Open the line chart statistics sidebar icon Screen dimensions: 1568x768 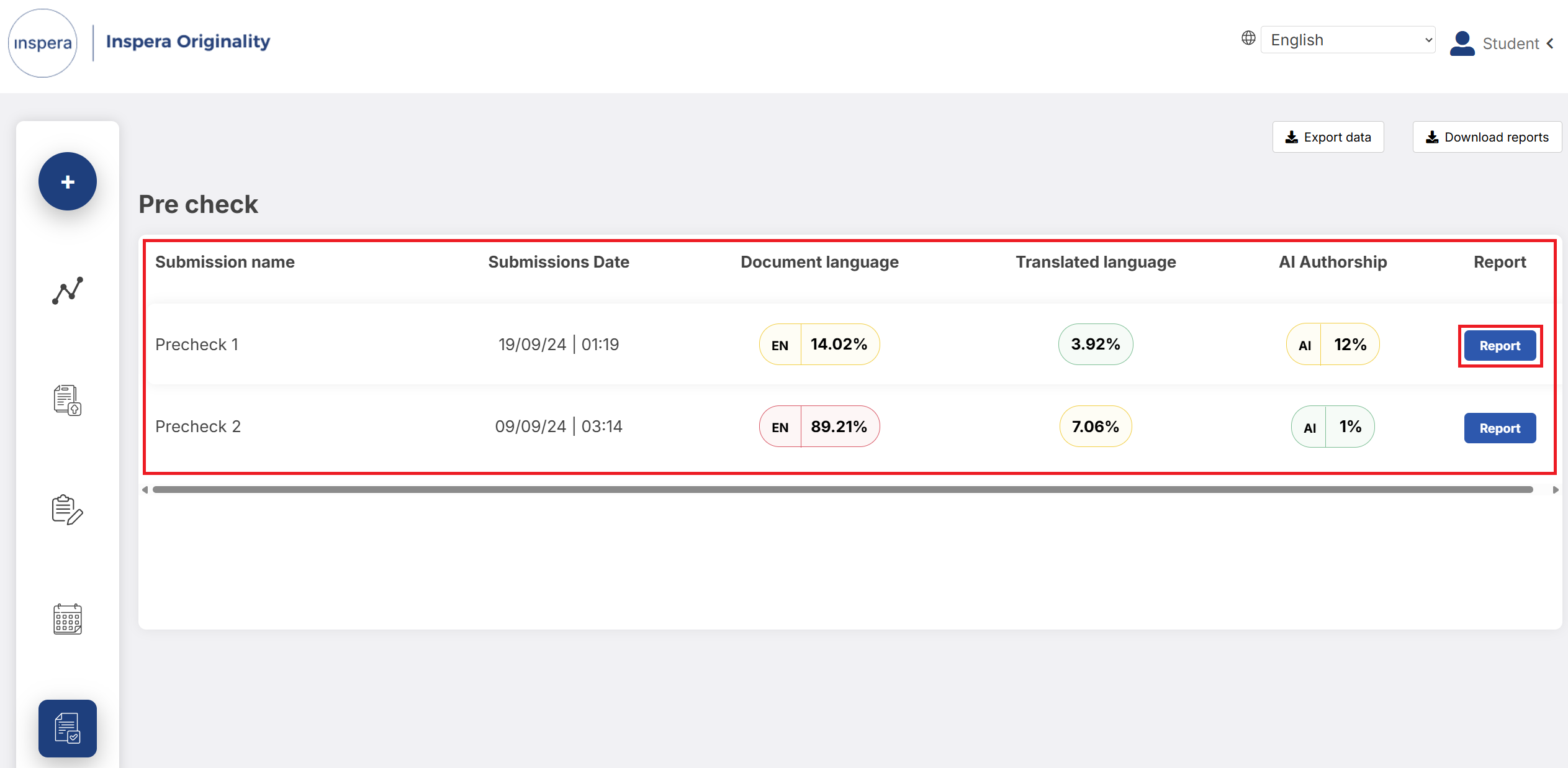68,291
